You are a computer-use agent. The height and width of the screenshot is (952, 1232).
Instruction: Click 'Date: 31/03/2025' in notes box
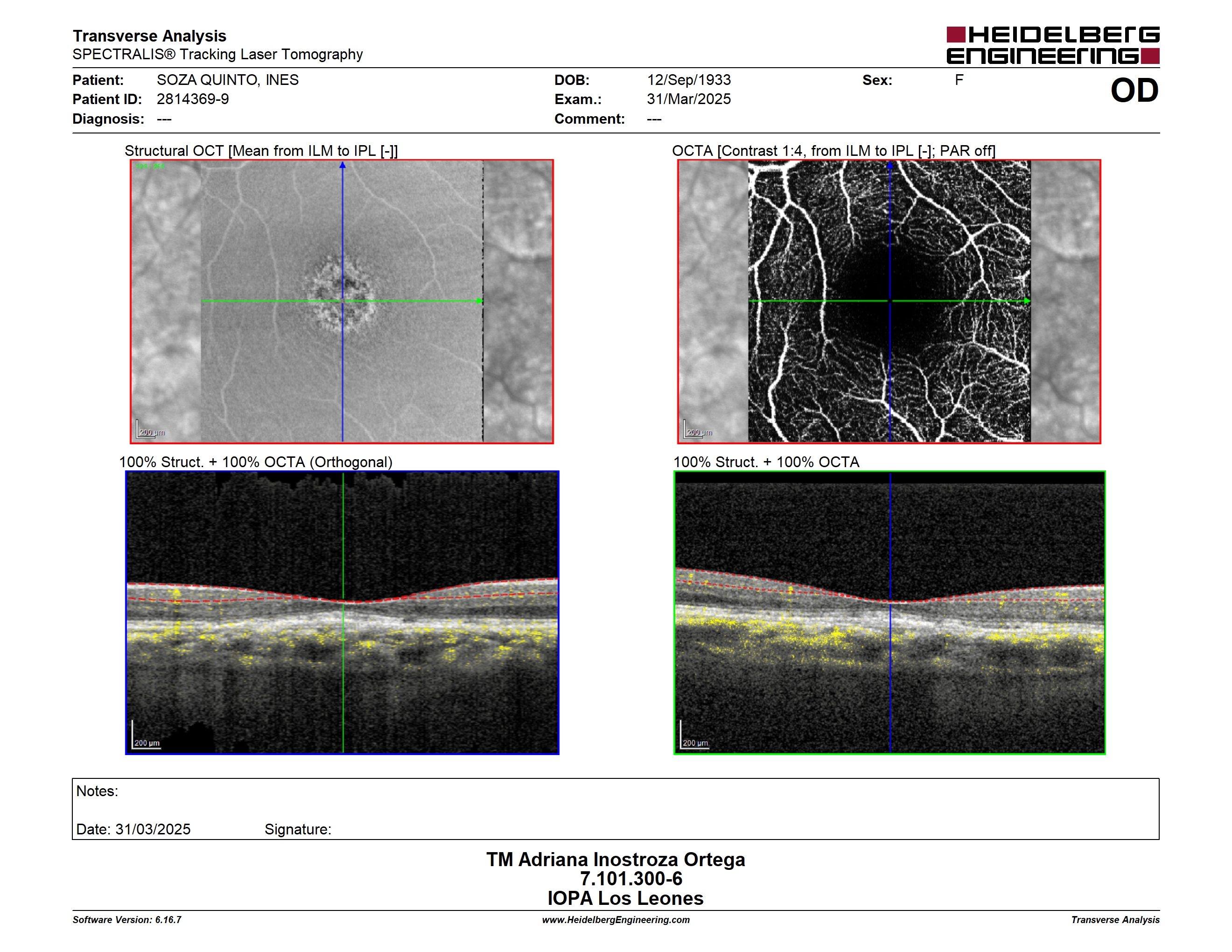(133, 829)
